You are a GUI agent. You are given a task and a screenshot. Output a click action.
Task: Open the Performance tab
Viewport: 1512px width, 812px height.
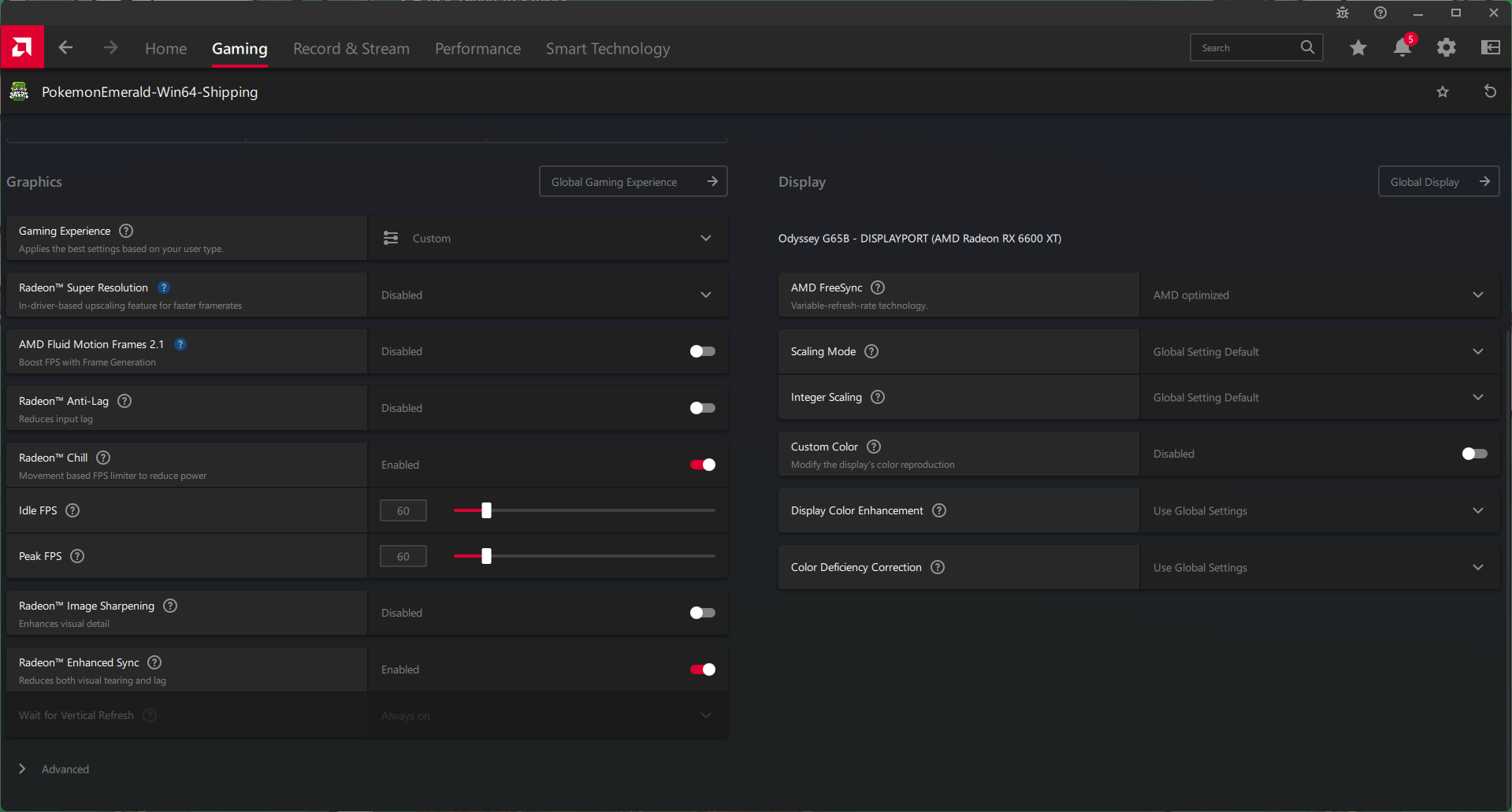(x=478, y=48)
